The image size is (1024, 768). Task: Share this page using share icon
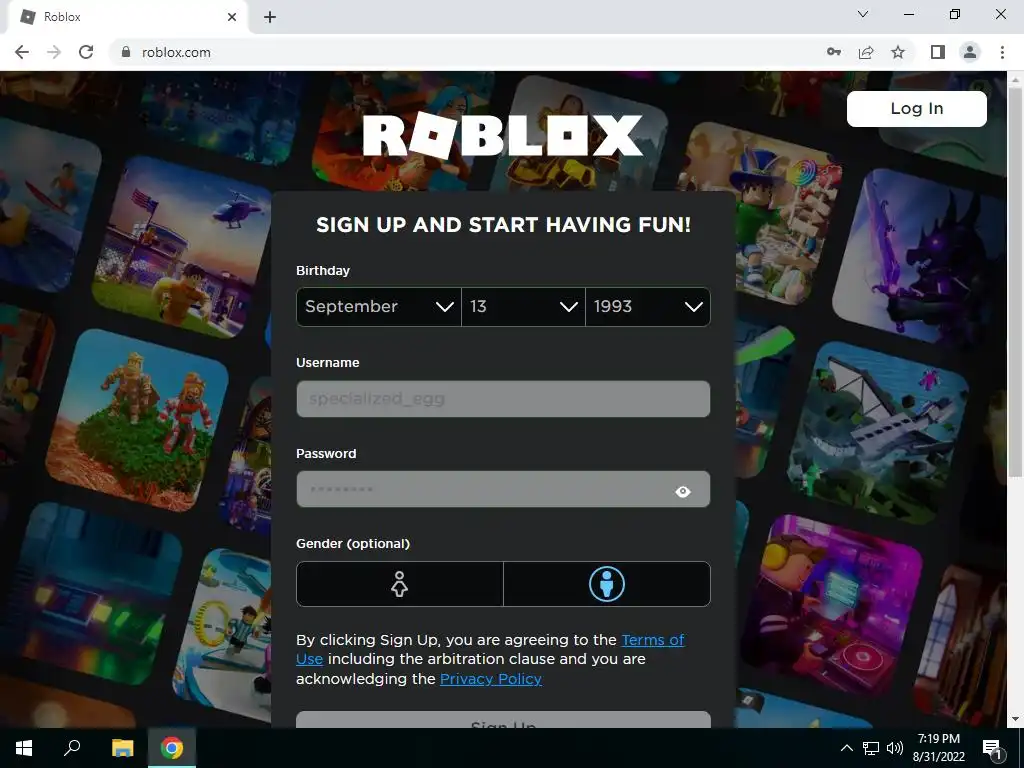tap(866, 52)
